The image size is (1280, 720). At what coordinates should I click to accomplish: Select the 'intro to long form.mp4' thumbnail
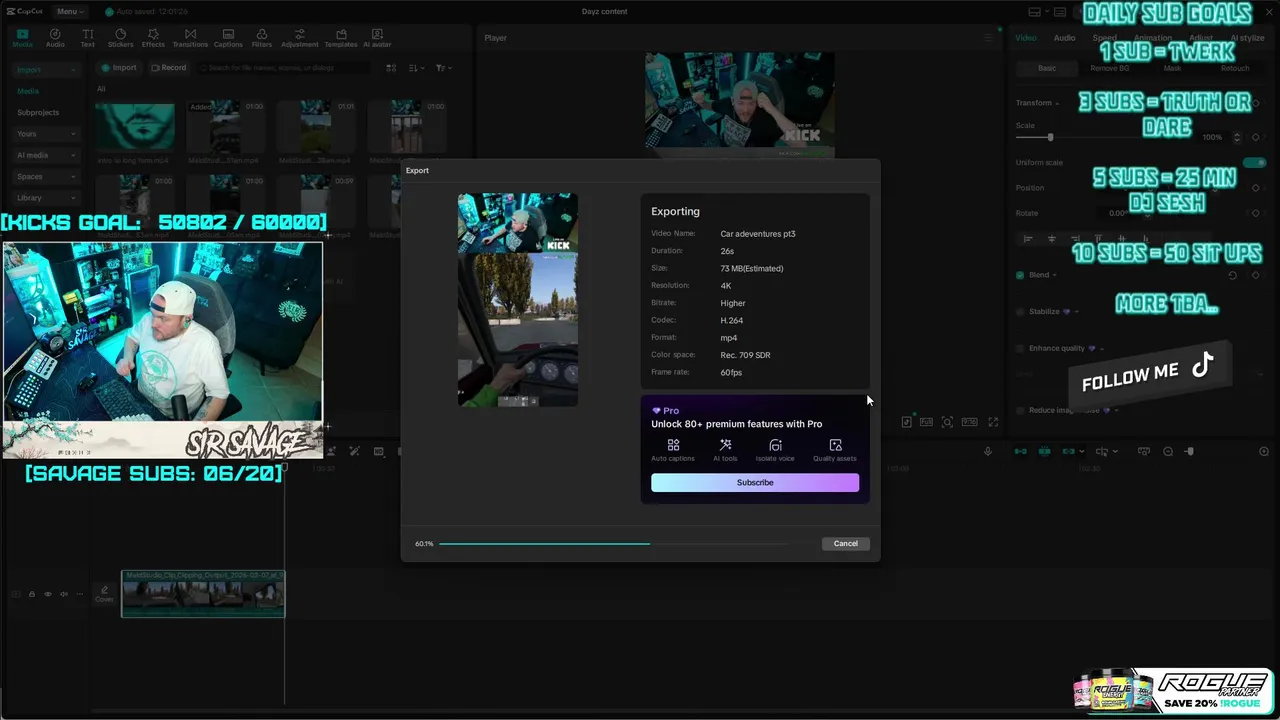pos(135,126)
